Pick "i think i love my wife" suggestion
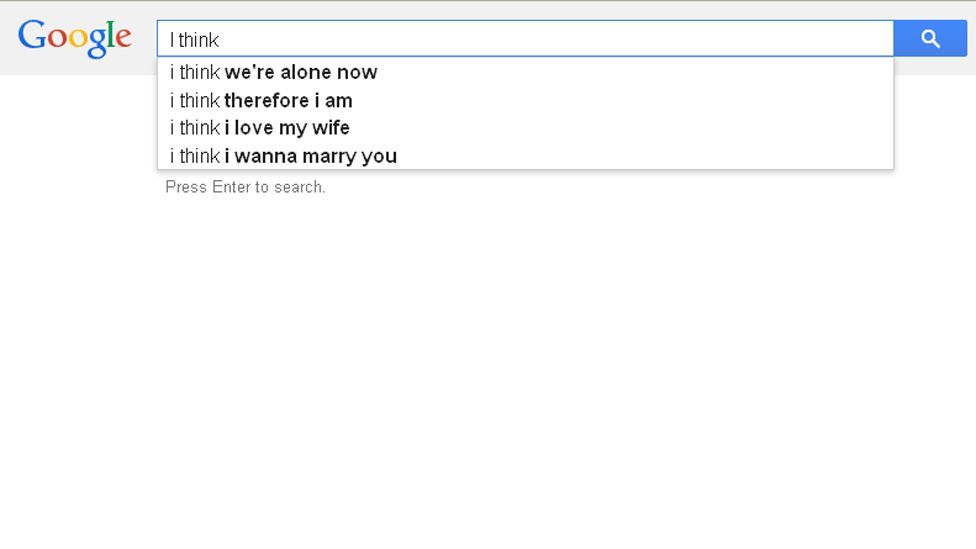 point(525,128)
